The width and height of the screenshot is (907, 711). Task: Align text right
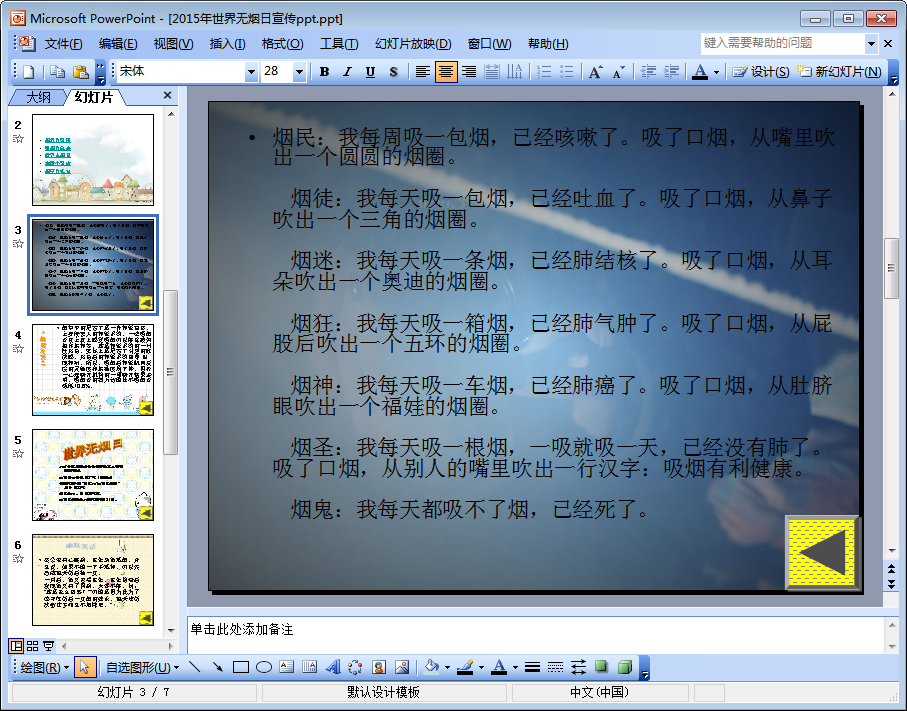pos(469,72)
